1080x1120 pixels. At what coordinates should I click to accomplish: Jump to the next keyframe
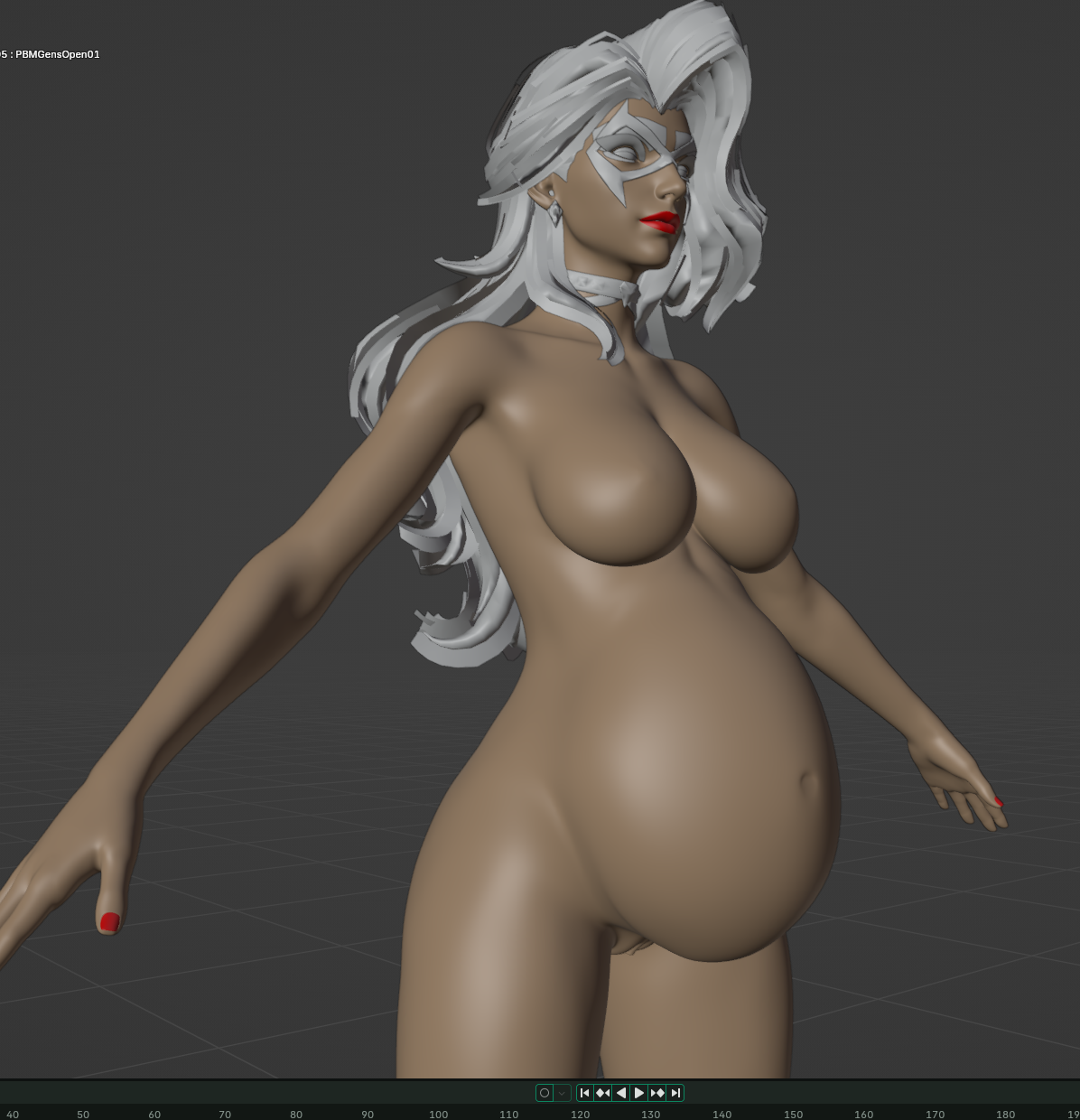657,1093
